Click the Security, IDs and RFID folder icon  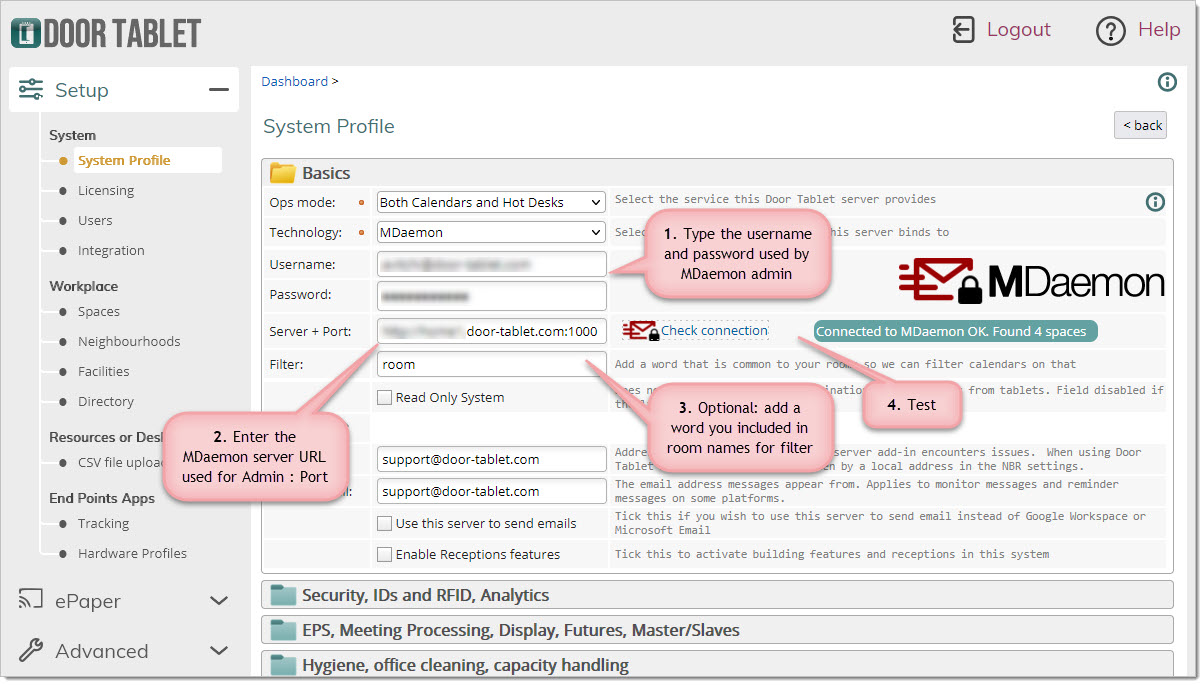[x=285, y=595]
